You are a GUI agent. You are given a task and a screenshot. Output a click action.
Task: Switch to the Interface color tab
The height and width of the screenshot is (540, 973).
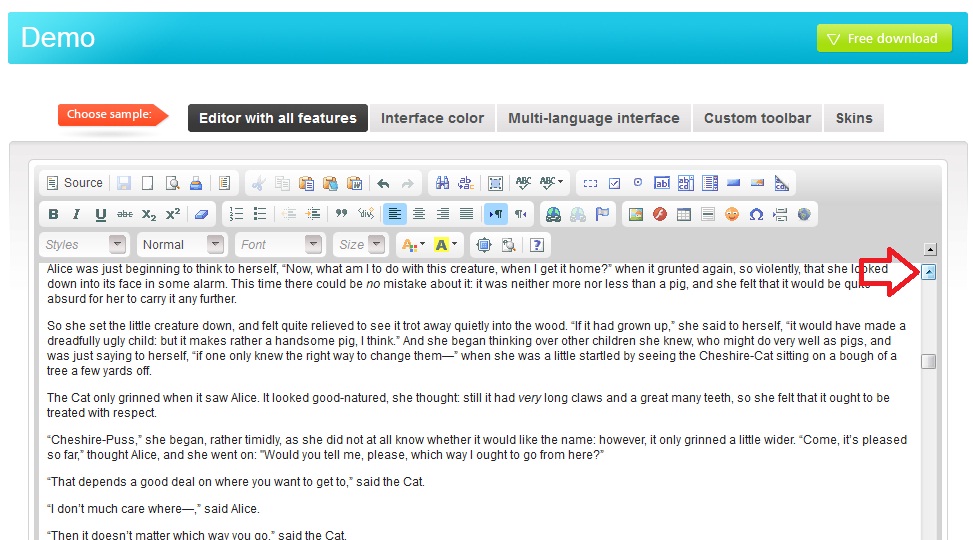pyautogui.click(x=432, y=118)
